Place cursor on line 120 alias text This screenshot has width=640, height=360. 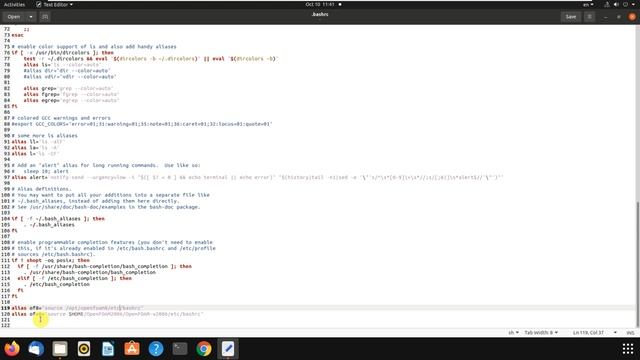click(107, 314)
